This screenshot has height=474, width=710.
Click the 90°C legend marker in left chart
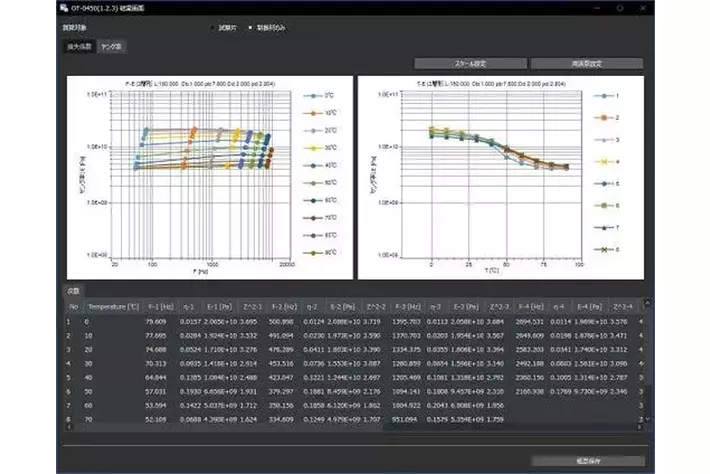311,253
